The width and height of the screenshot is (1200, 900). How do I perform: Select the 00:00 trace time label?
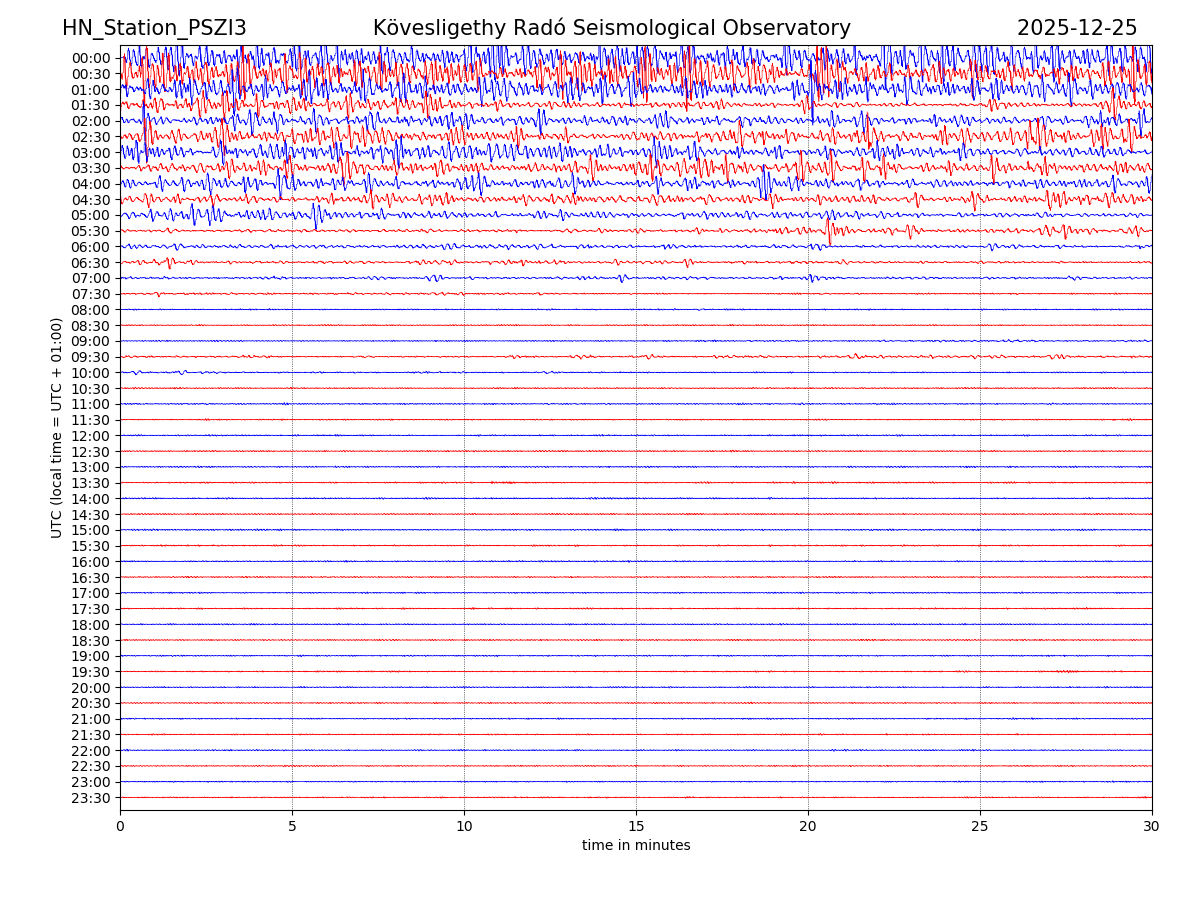(x=91, y=58)
